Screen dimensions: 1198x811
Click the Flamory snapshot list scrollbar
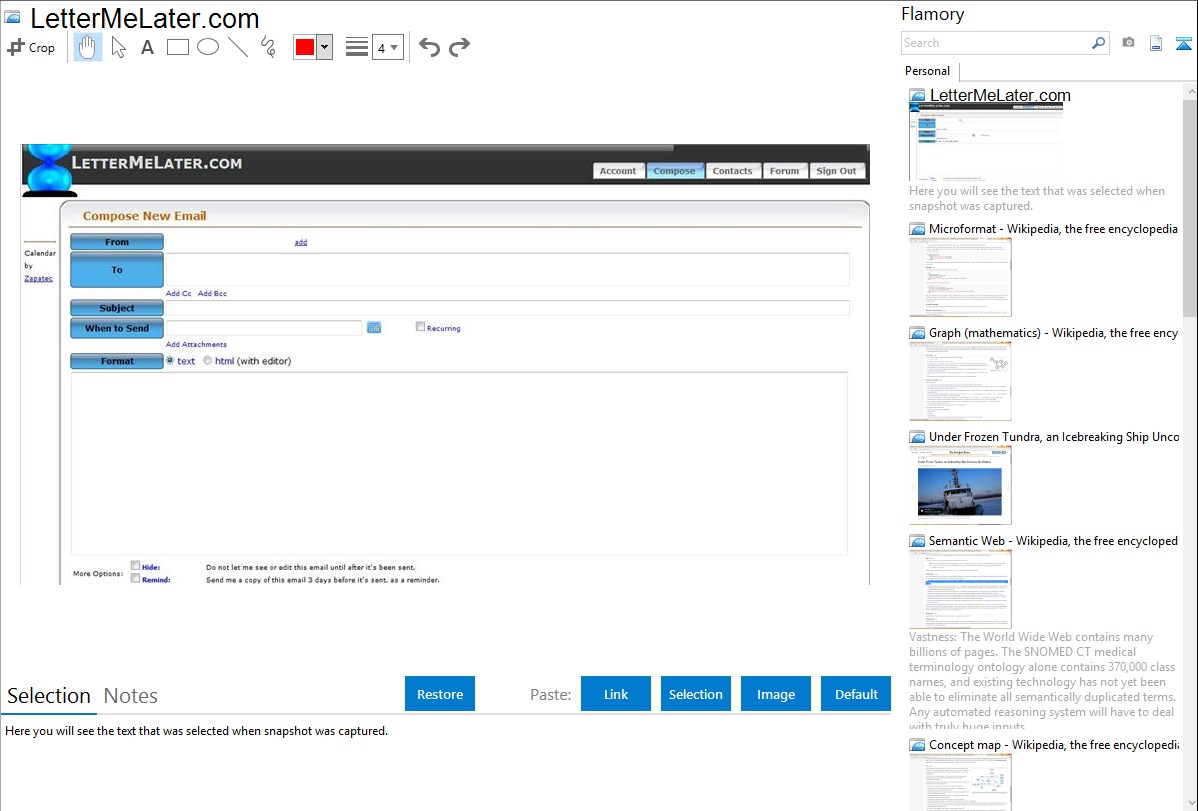(1190, 206)
